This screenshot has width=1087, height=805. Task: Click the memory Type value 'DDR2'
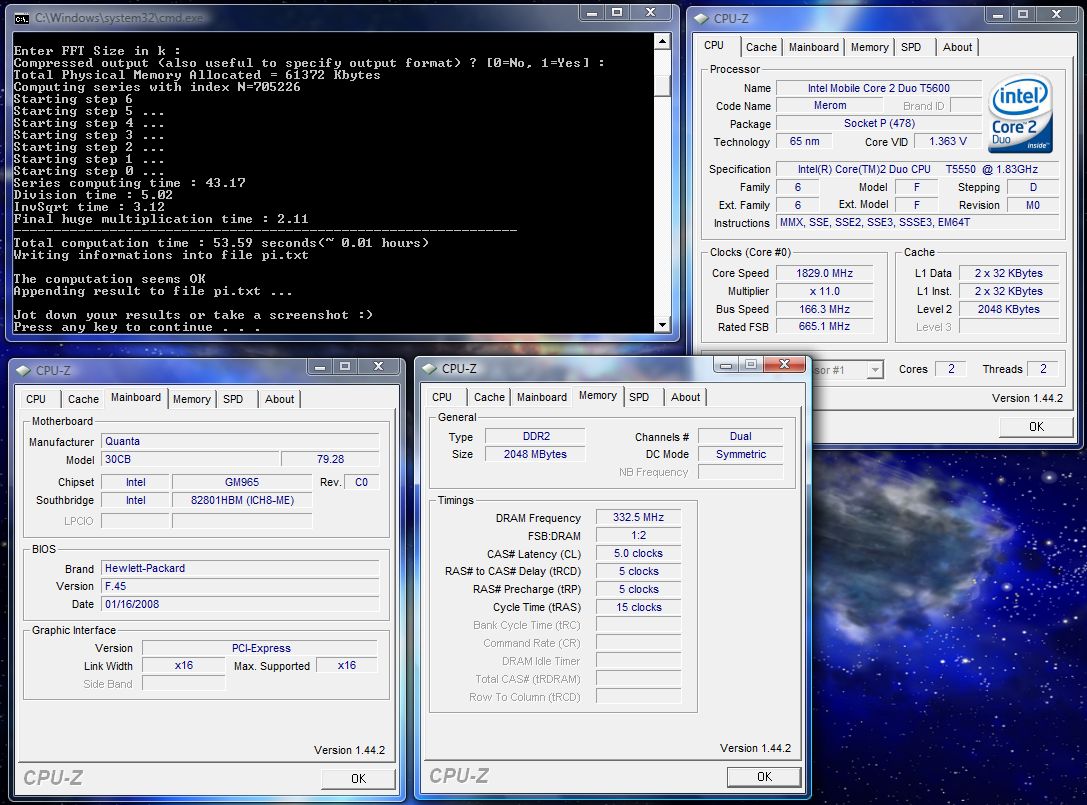point(536,436)
